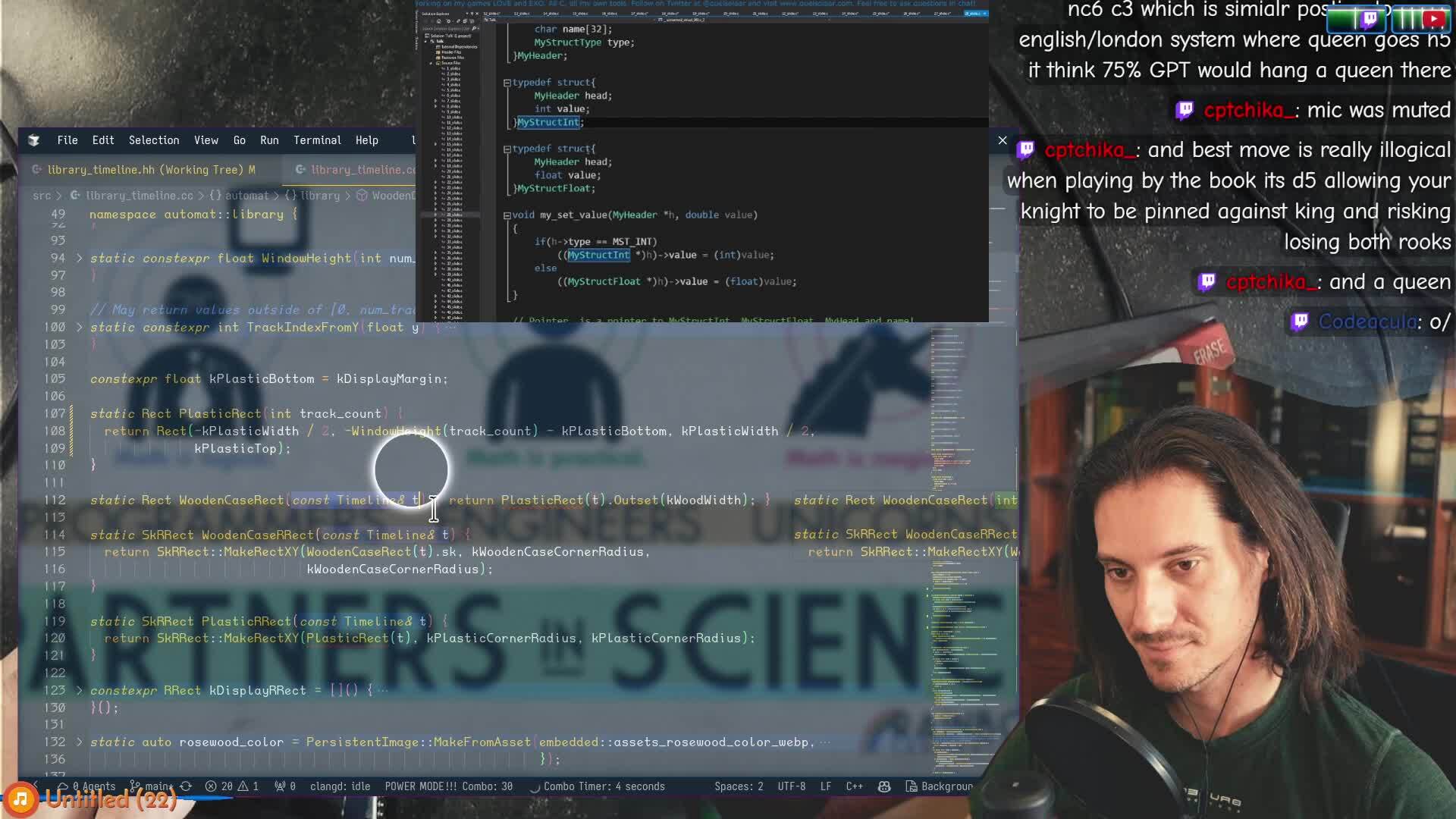Viewport: 1456px width, 819px height.
Task: Click the C++ file icon on second tab
Action: coord(300,170)
